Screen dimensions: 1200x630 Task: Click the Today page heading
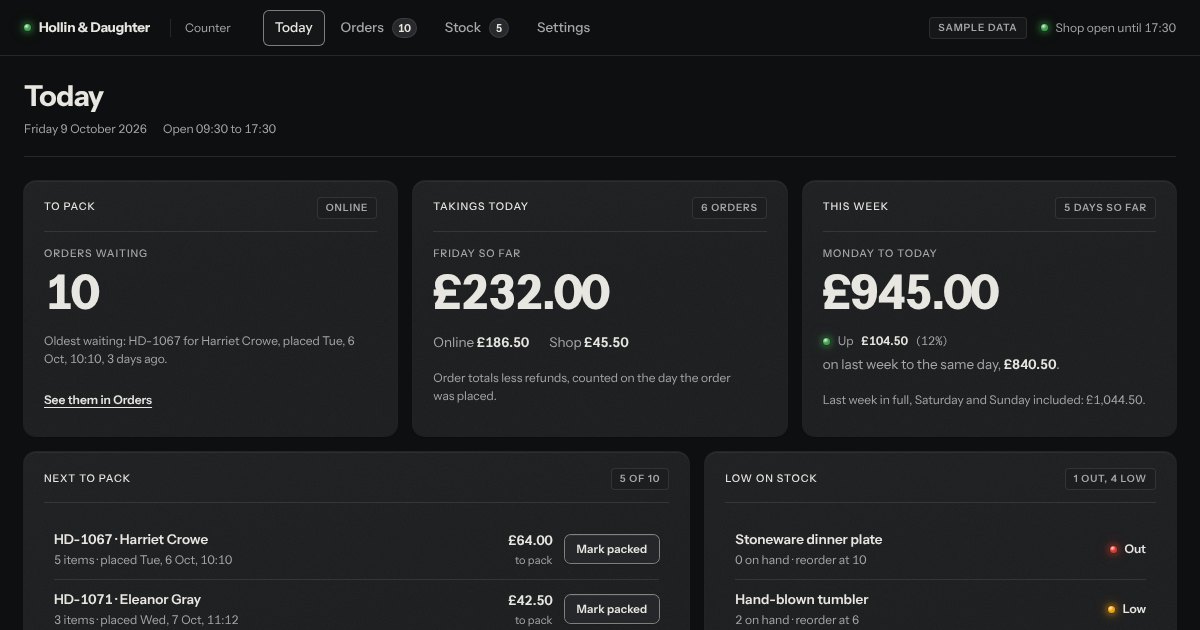pyautogui.click(x=64, y=96)
